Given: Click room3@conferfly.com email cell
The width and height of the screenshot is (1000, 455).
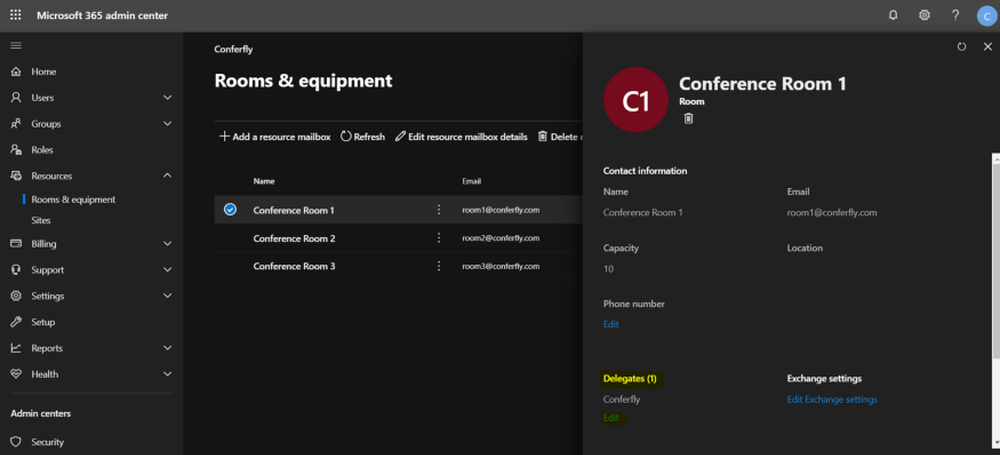Looking at the screenshot, I should point(501,266).
